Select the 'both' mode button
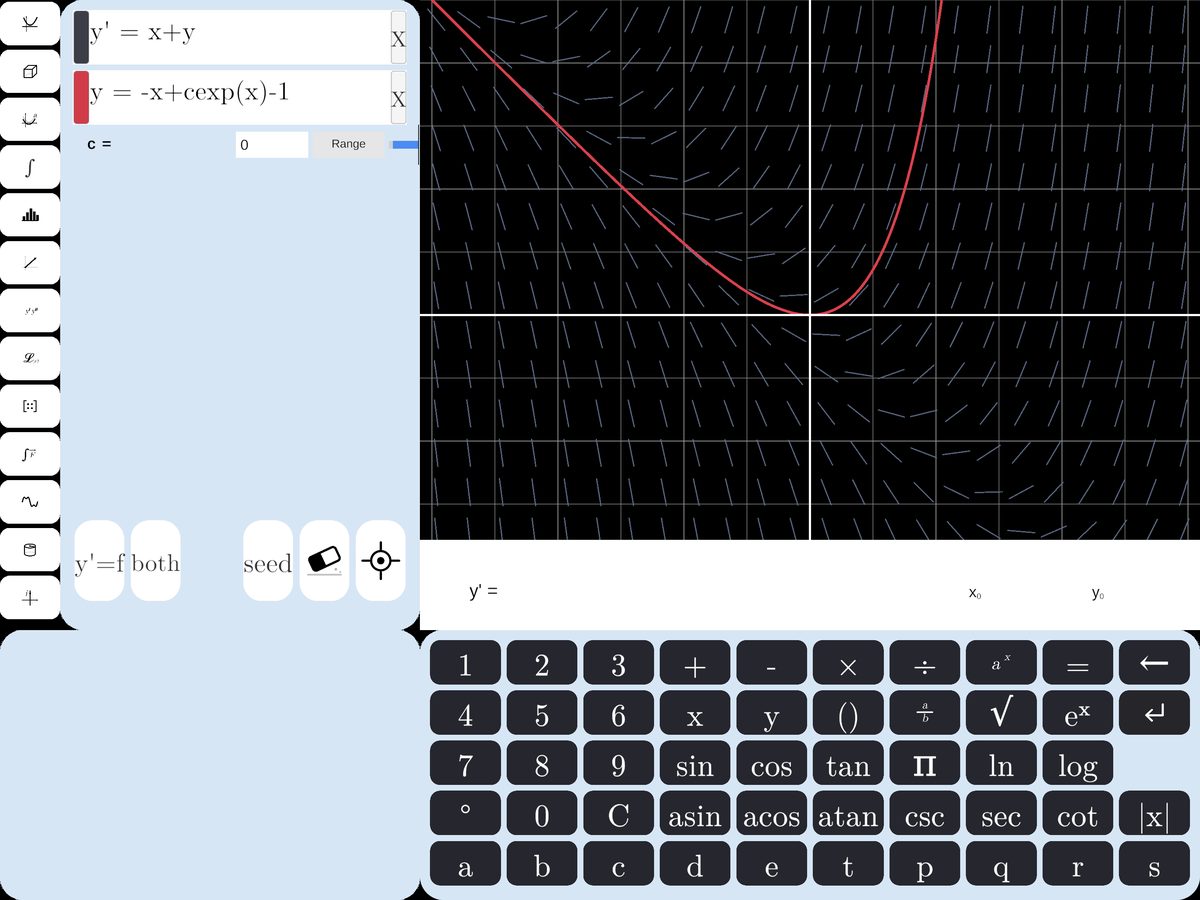 point(156,561)
